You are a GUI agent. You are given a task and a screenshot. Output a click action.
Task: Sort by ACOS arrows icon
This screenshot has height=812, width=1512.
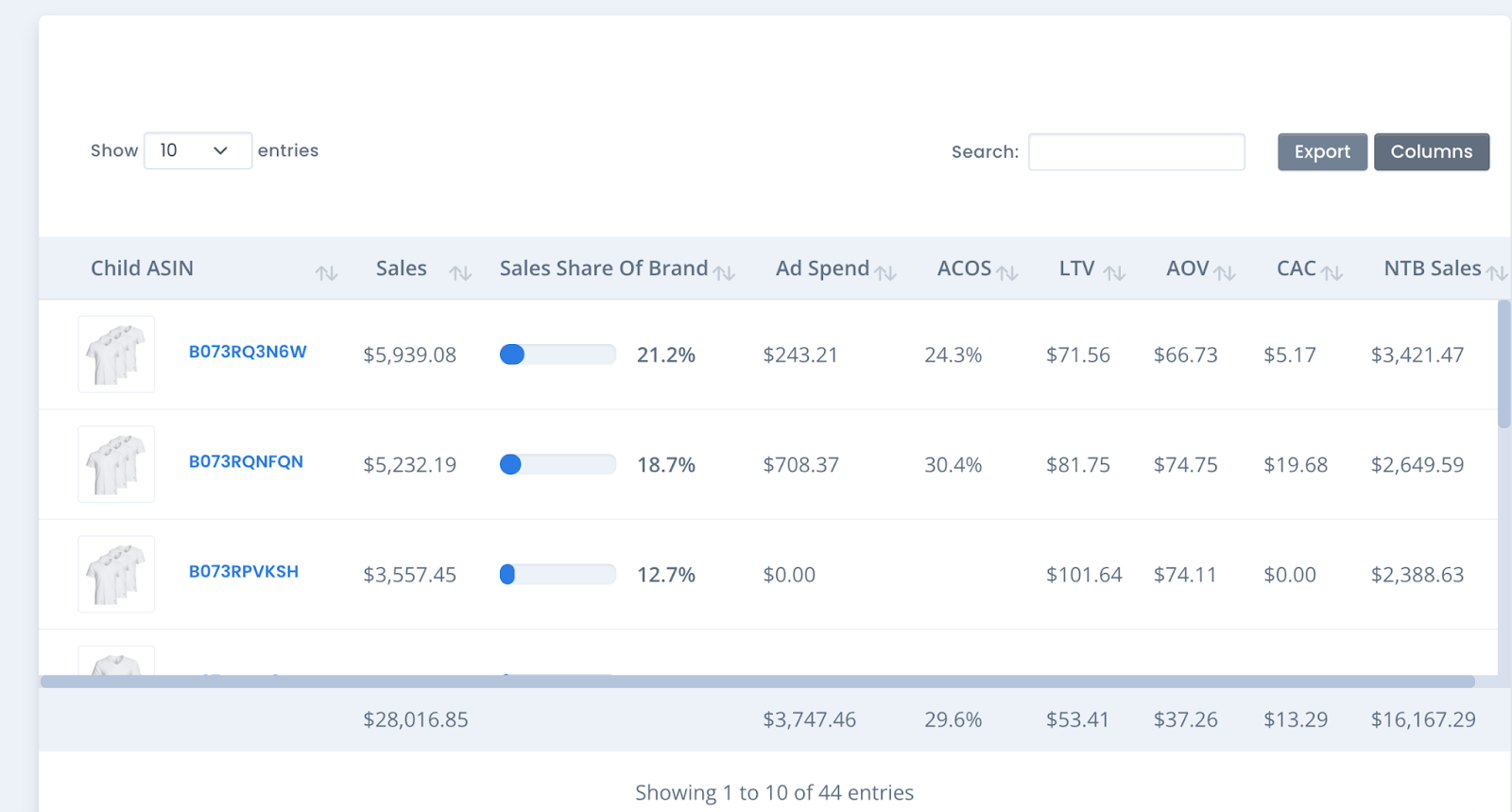point(1007,273)
